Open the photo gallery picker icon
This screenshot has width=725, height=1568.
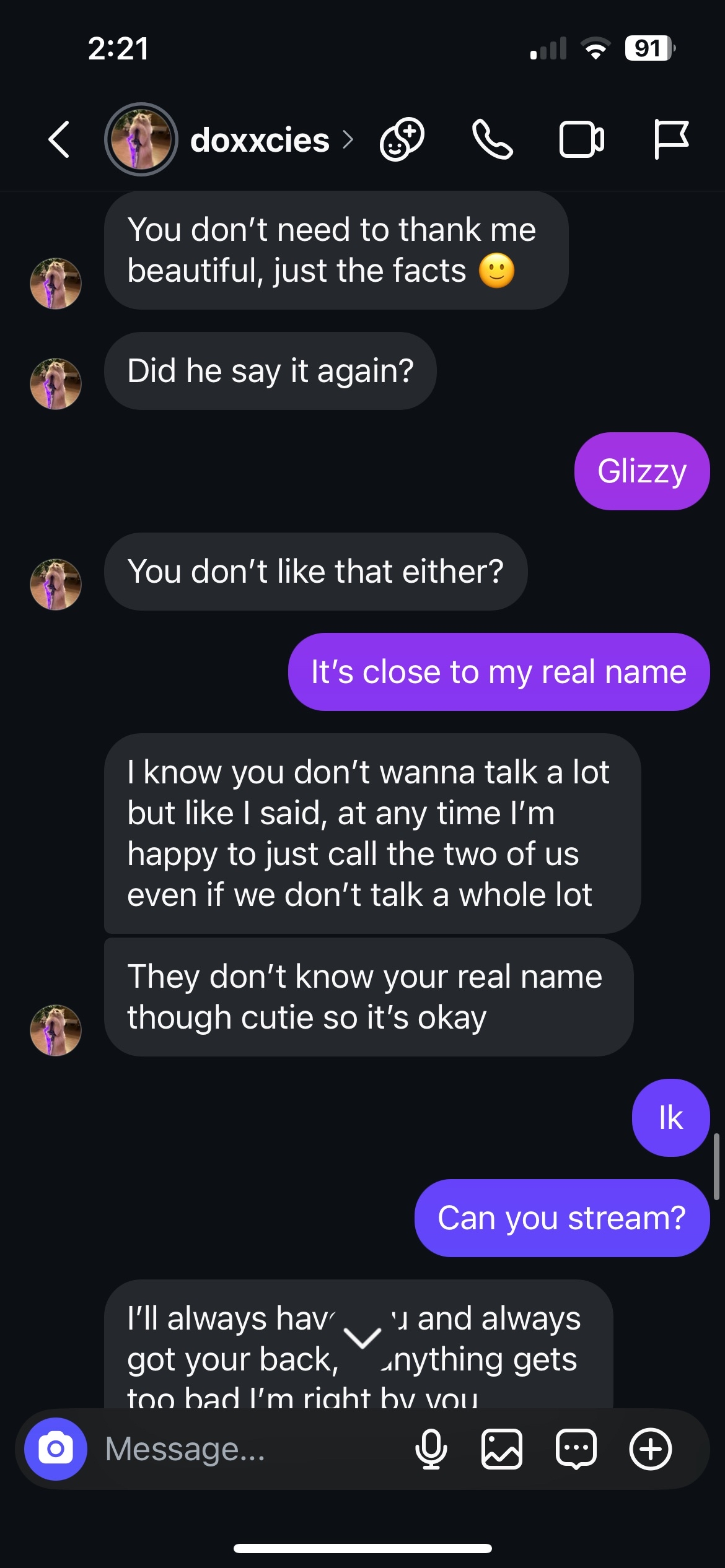(502, 1449)
